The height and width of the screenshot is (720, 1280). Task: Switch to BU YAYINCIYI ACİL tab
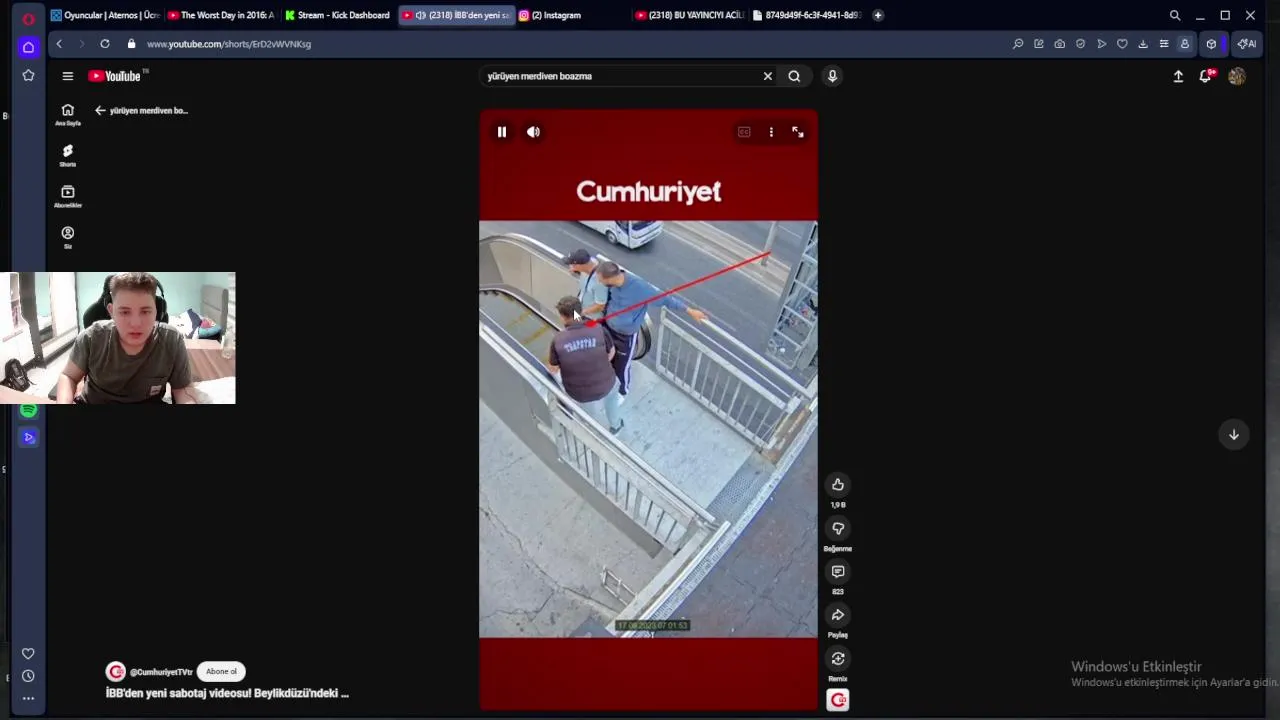coord(690,15)
